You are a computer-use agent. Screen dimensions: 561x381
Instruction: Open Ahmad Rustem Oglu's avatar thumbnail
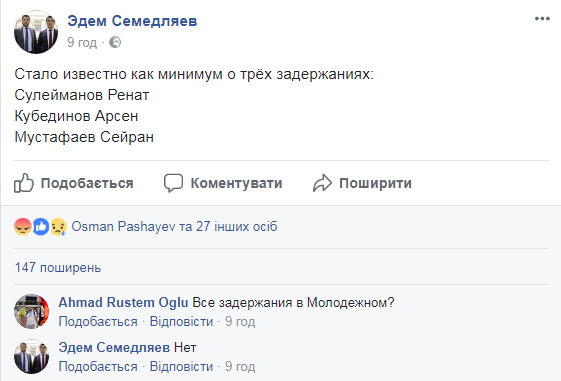(31, 311)
